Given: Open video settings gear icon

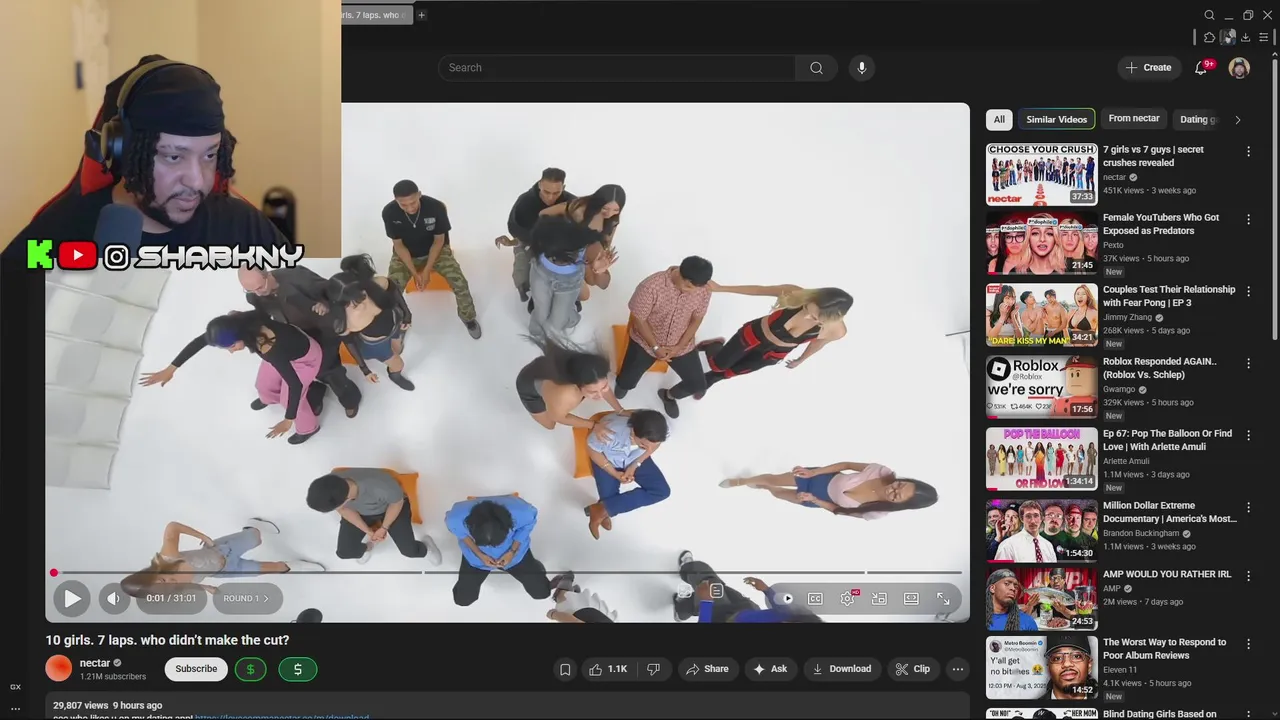Looking at the screenshot, I should (x=848, y=598).
